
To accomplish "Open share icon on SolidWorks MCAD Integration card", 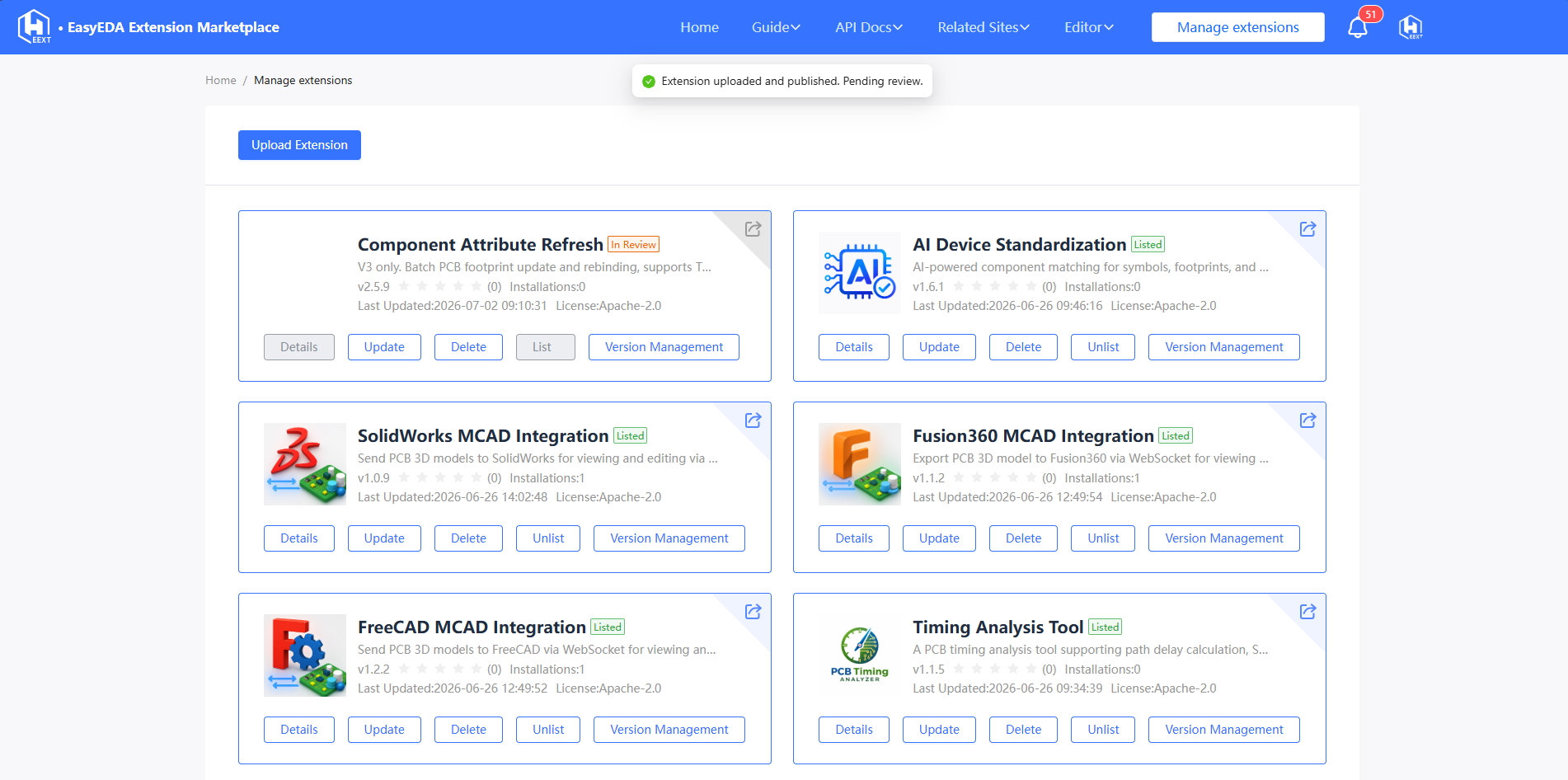I will tap(753, 421).
